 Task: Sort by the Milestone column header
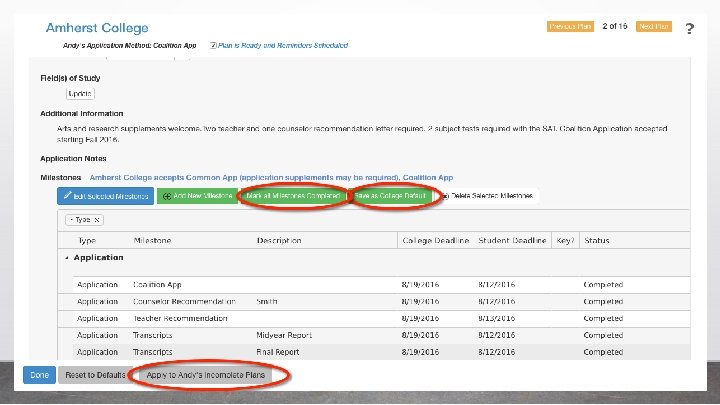pyautogui.click(x=152, y=241)
